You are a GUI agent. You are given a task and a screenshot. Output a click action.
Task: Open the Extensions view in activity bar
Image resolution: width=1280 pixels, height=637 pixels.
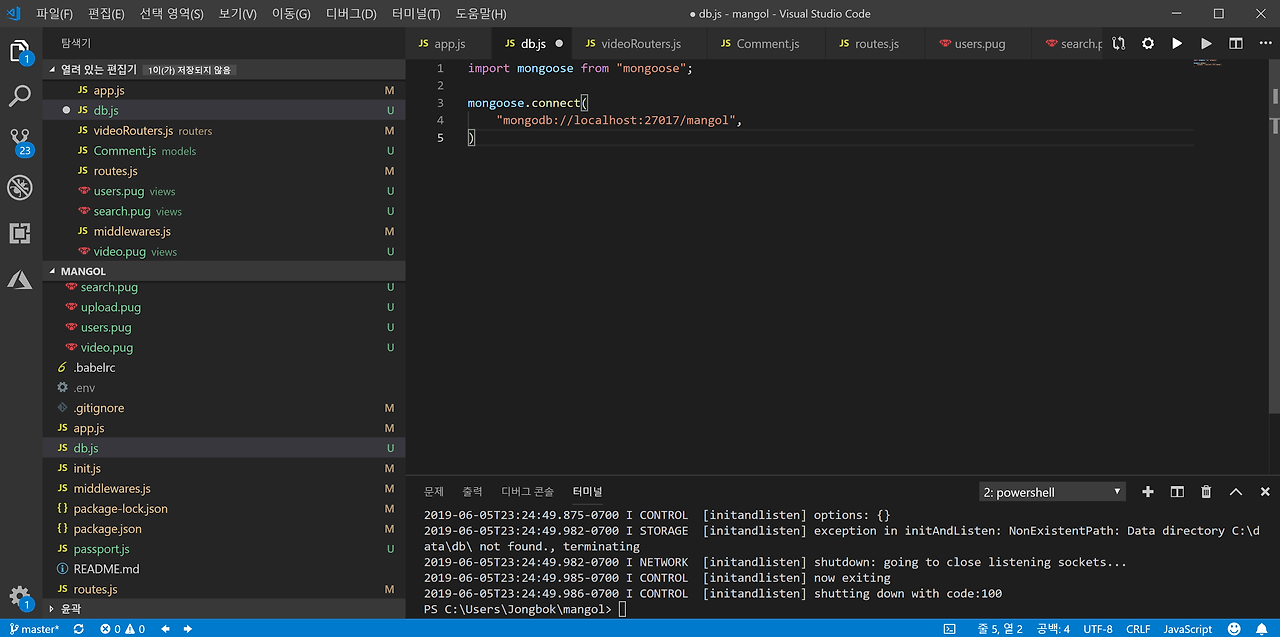tap(20, 233)
